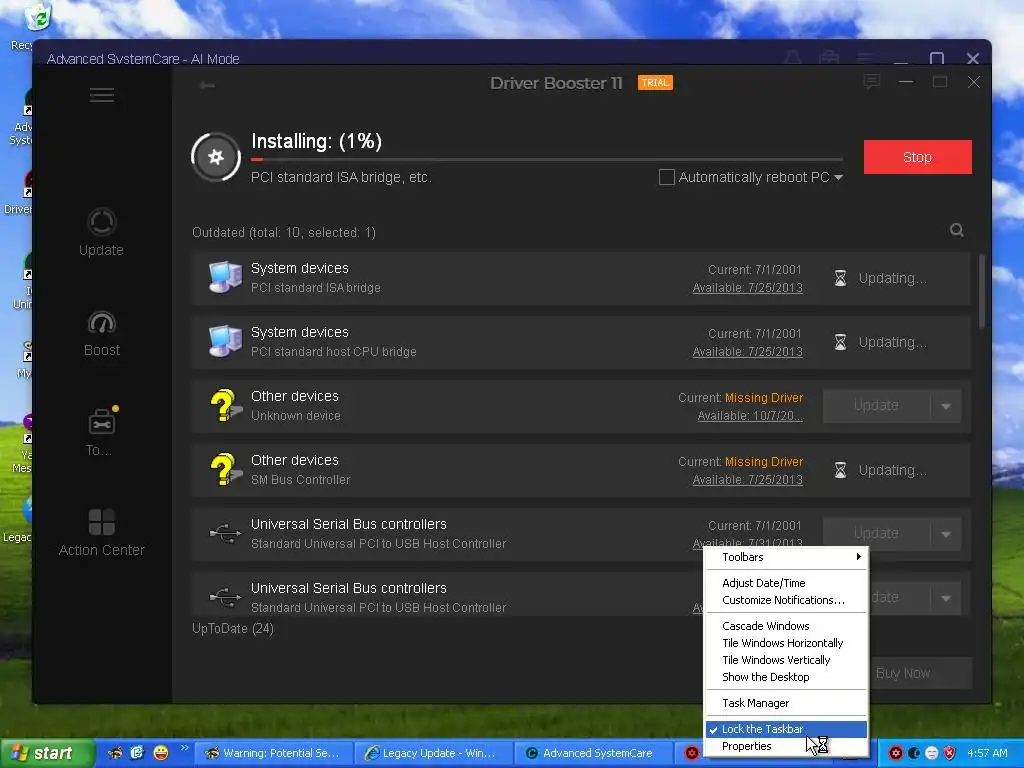The image size is (1024, 768).
Task: Click Update button for first USB Host Controller
Action: [x=876, y=534]
